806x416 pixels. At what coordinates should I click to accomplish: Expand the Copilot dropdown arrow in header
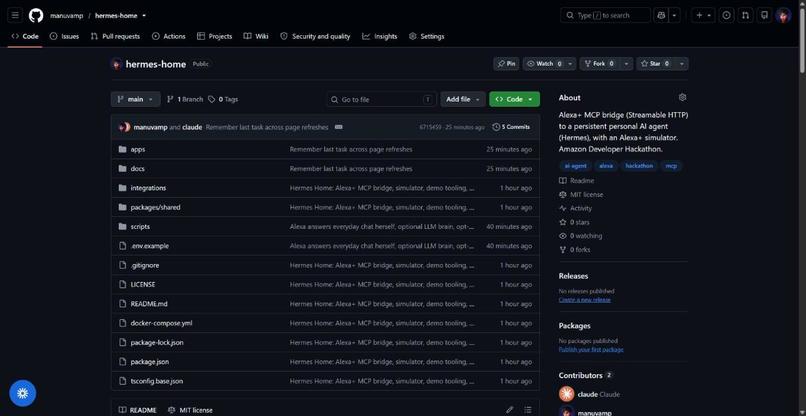click(674, 15)
